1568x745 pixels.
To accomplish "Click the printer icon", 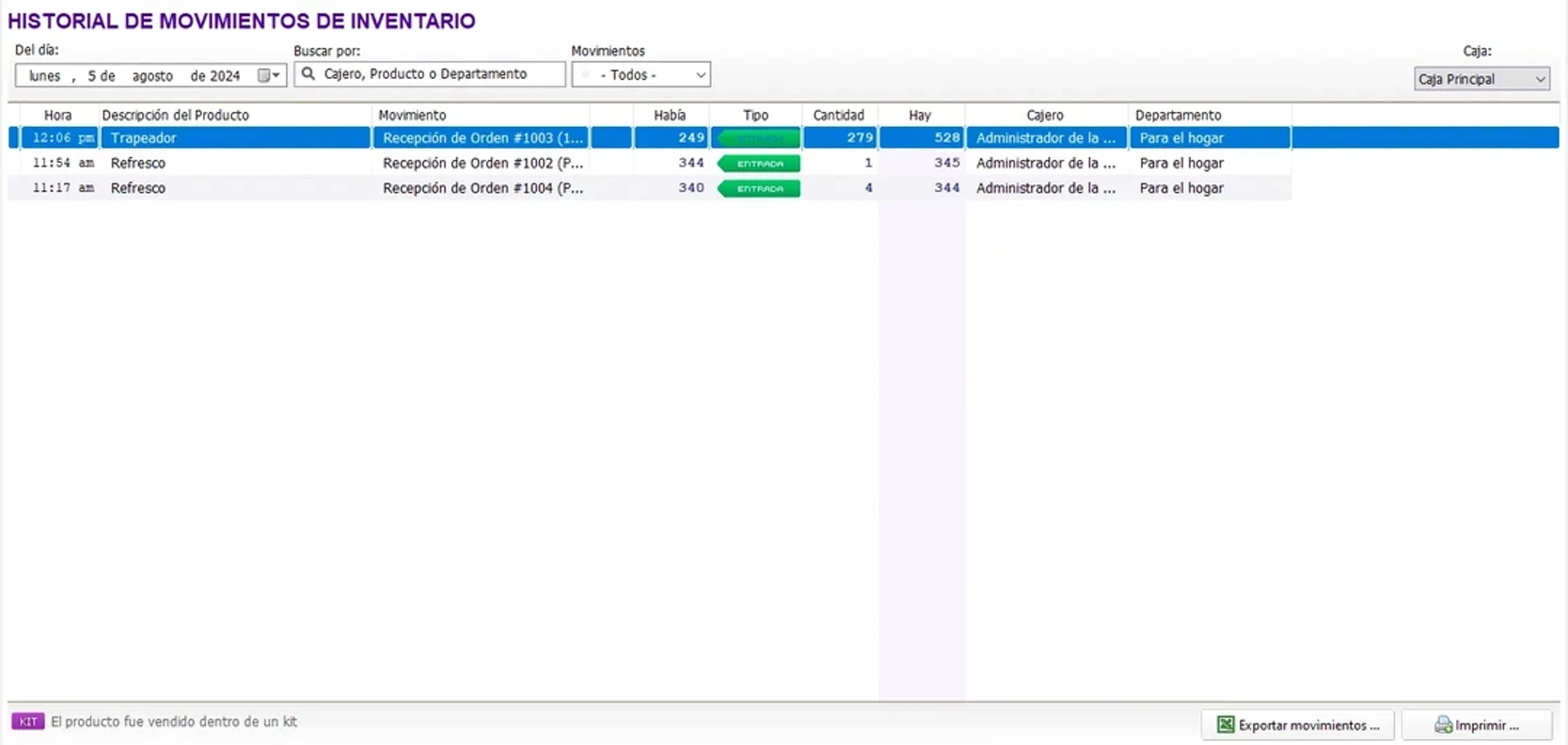I will point(1443,724).
